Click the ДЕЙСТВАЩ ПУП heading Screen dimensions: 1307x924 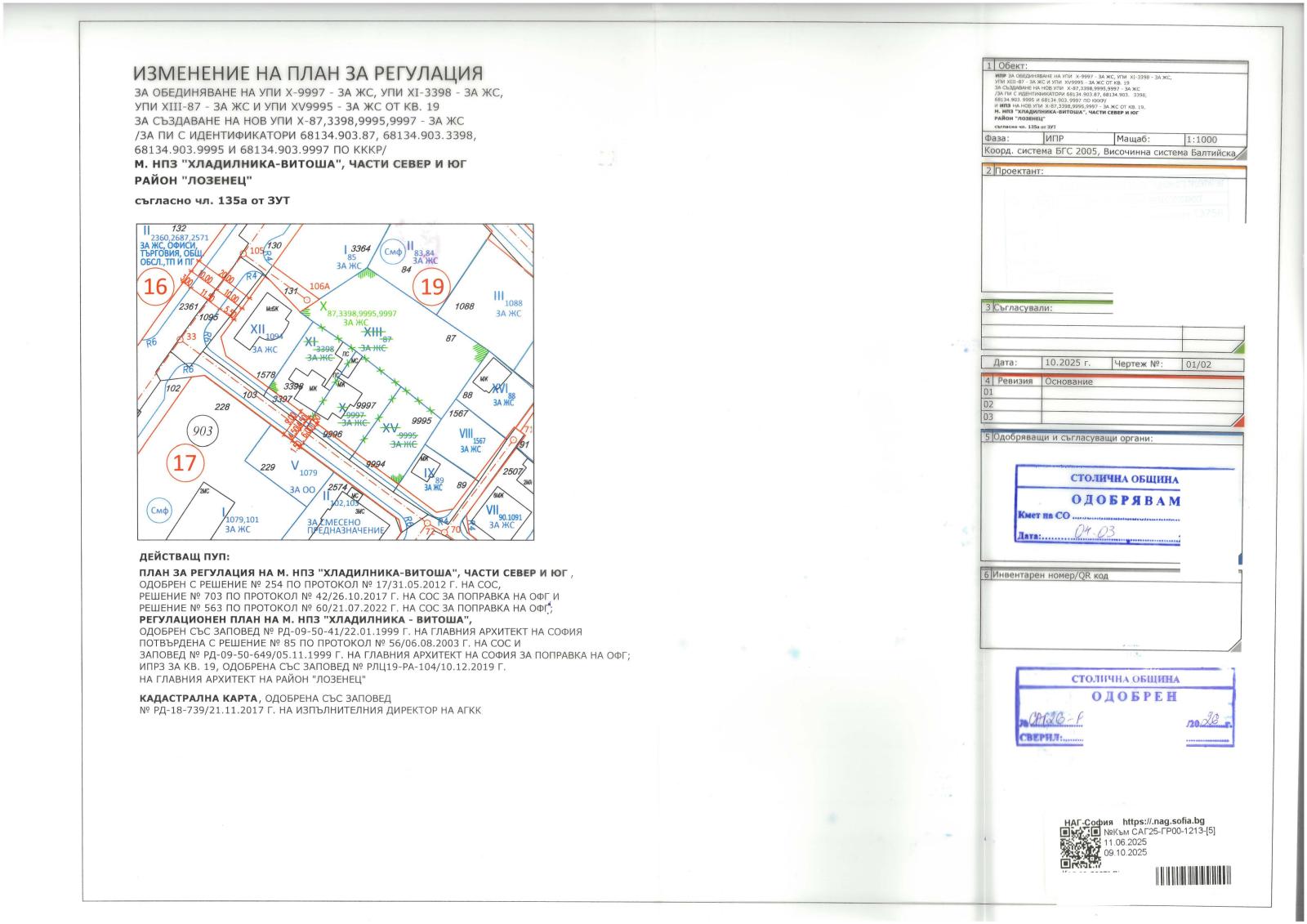[184, 556]
